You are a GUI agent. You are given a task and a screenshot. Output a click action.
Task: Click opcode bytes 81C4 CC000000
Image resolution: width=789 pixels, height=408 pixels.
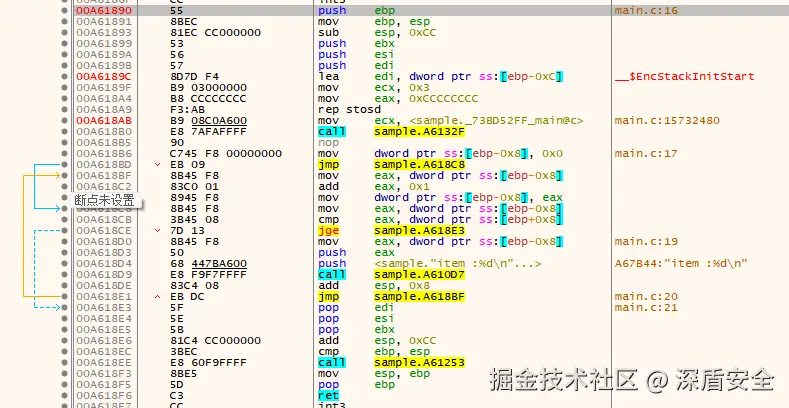coord(215,341)
